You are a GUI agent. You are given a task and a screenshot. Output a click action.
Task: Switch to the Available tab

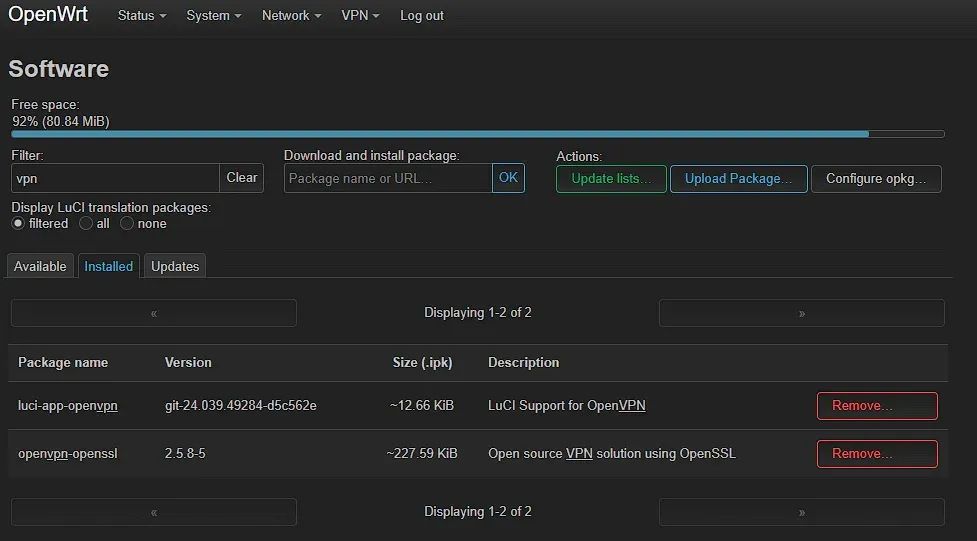point(41,266)
